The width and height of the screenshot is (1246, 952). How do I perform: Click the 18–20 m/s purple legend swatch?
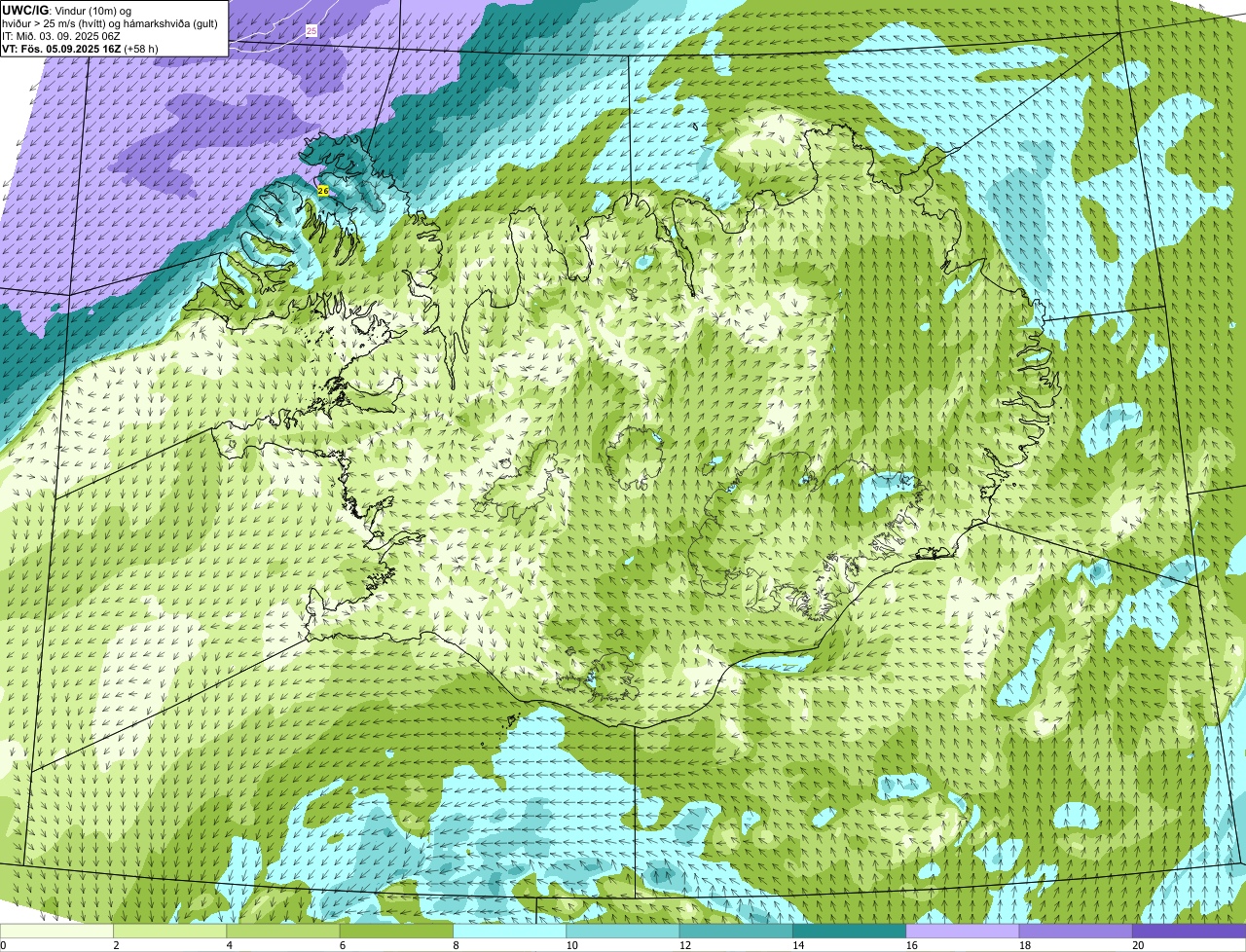1076,931
